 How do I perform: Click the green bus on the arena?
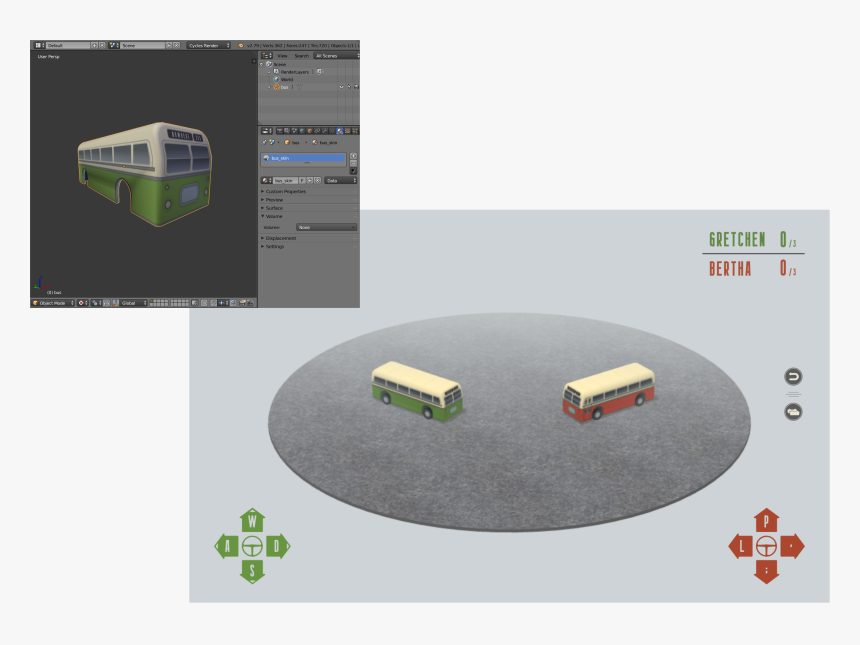[x=417, y=390]
